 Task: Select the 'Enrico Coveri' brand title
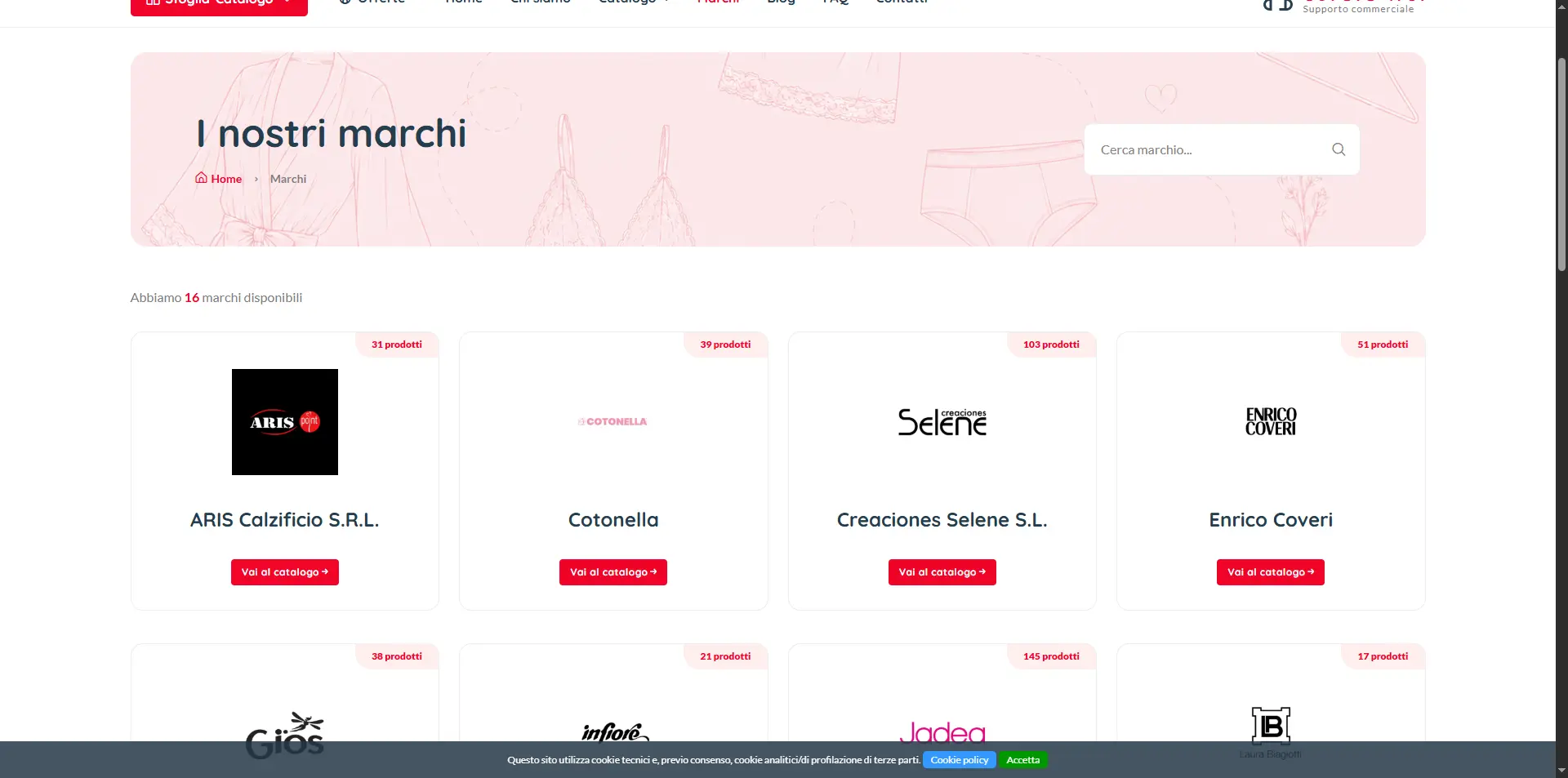point(1271,520)
